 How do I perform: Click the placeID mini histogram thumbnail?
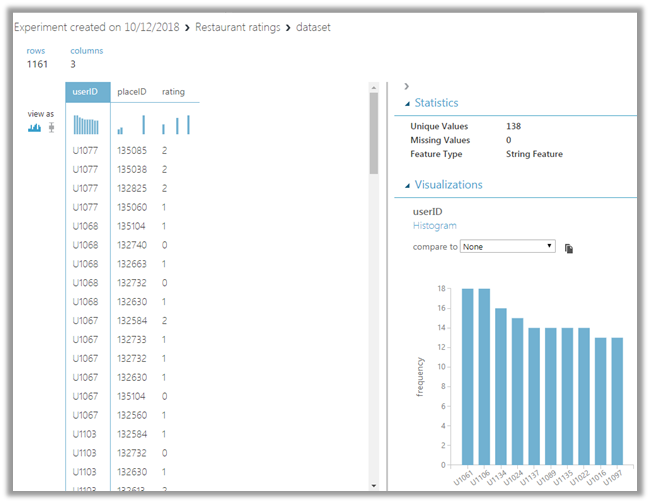pyautogui.click(x=131, y=125)
